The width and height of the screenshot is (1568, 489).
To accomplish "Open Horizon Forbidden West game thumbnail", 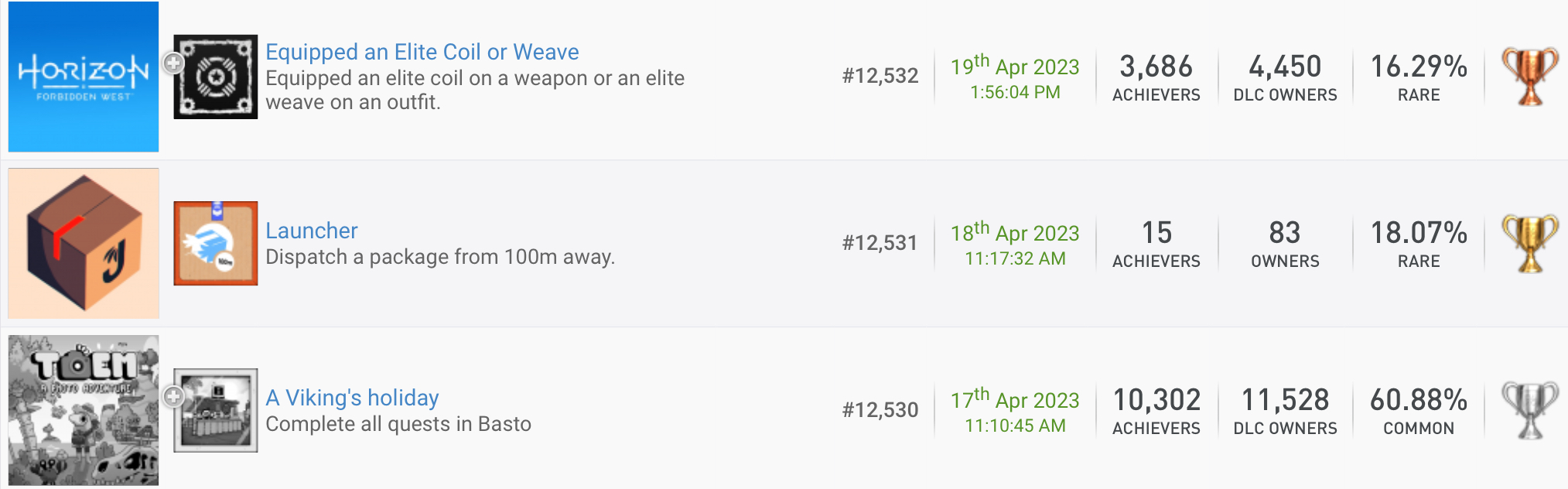I will (84, 77).
